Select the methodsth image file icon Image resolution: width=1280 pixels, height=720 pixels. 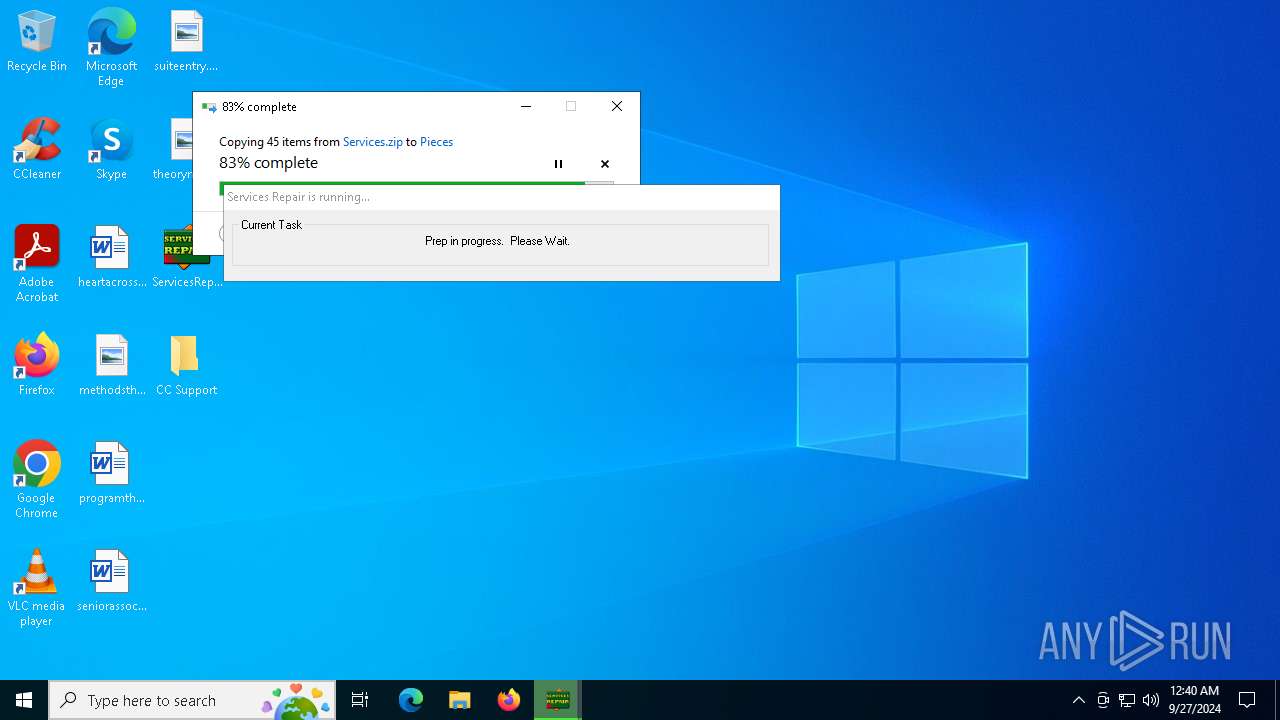click(111, 366)
